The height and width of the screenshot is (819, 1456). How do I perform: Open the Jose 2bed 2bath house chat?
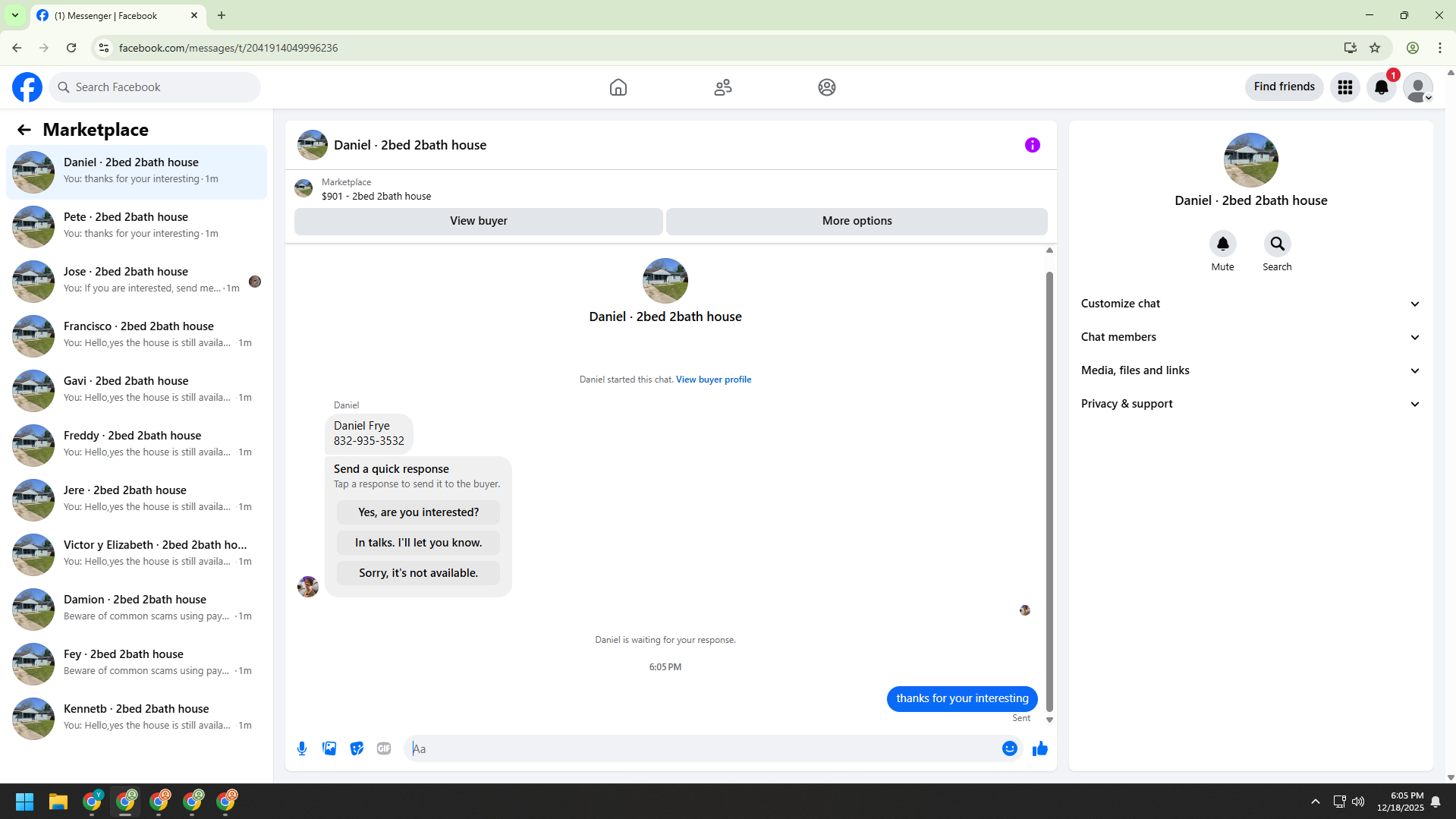click(137, 281)
